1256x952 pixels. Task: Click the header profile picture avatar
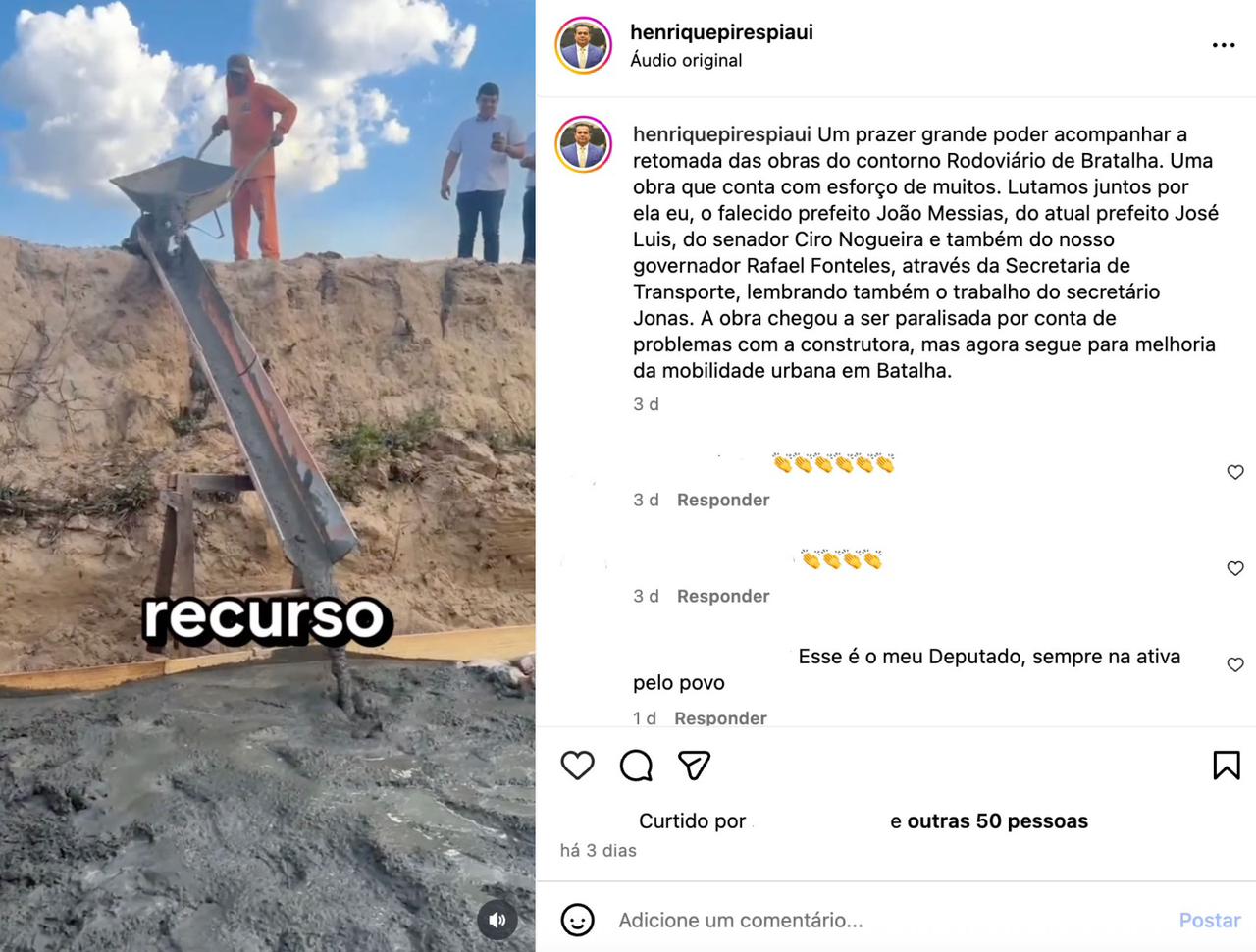coord(584,45)
